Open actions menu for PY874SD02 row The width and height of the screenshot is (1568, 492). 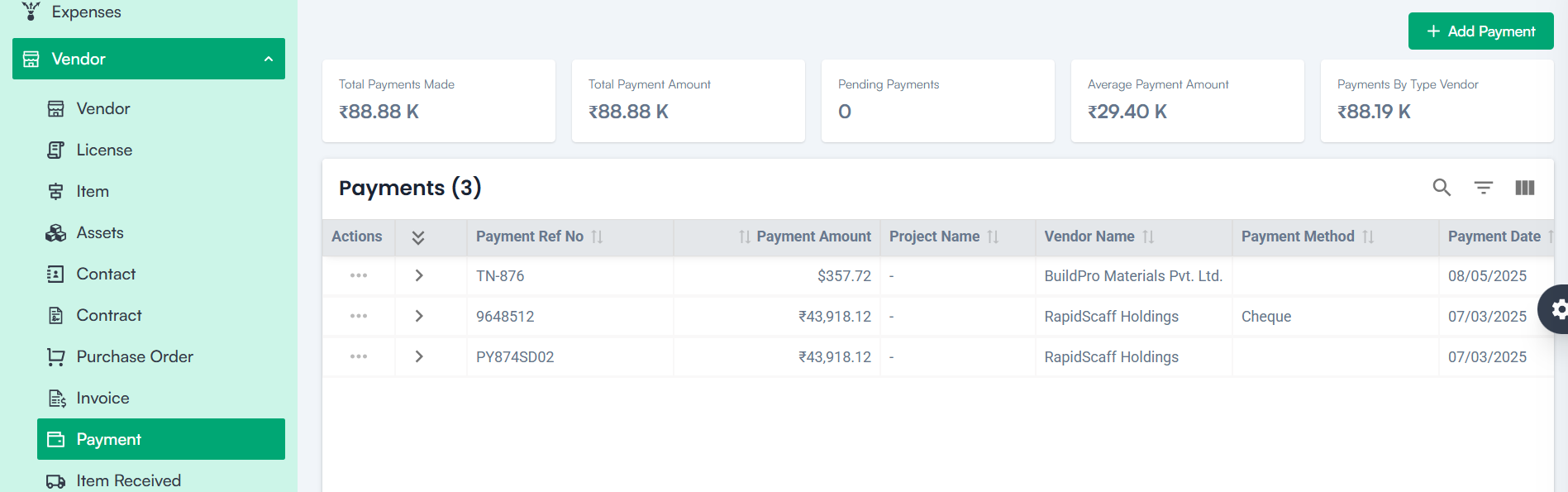359,356
